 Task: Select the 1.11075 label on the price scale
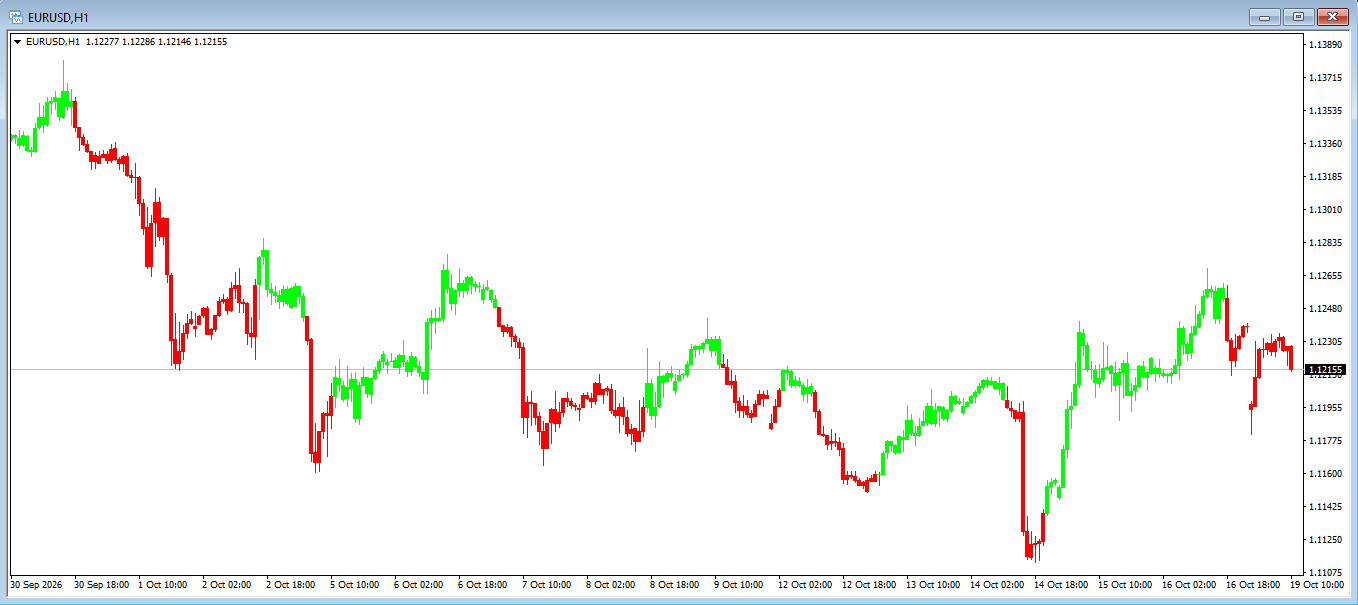1326,573
